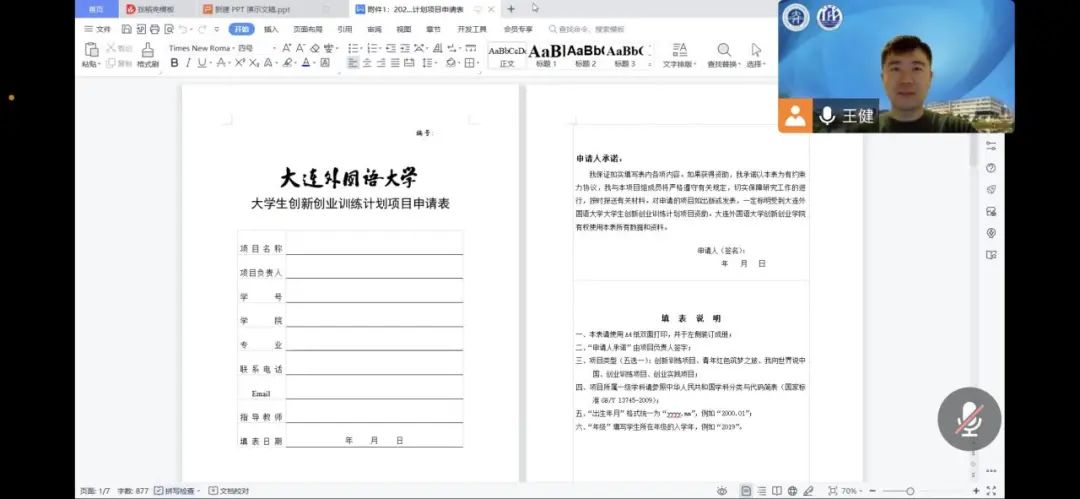The image size is (1080, 499).
Task: Switch to the 插入 (Insert) ribbon tab
Action: pos(271,29)
